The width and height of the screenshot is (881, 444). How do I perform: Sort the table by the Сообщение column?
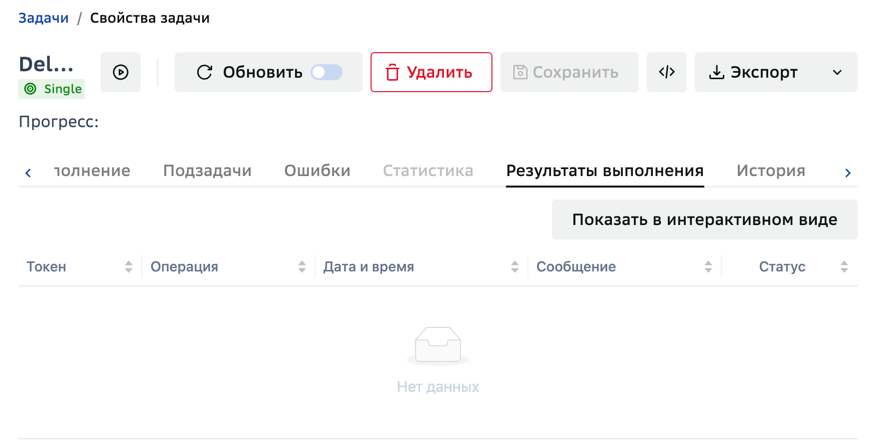624,267
